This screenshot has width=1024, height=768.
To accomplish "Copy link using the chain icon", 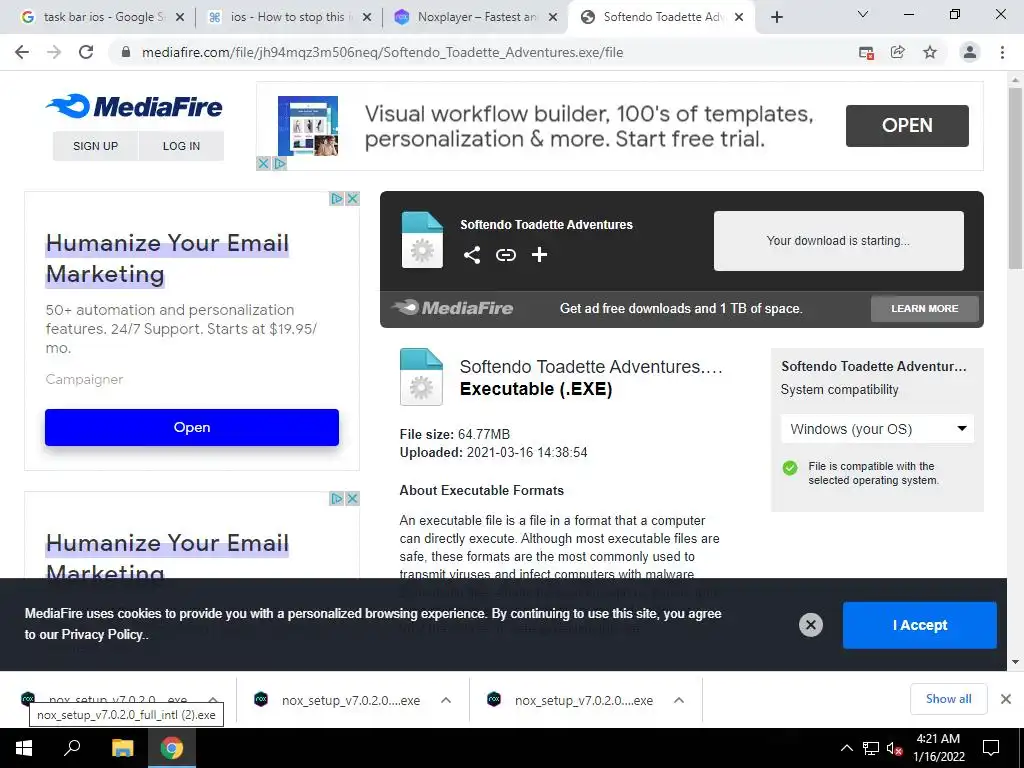I will 505,255.
